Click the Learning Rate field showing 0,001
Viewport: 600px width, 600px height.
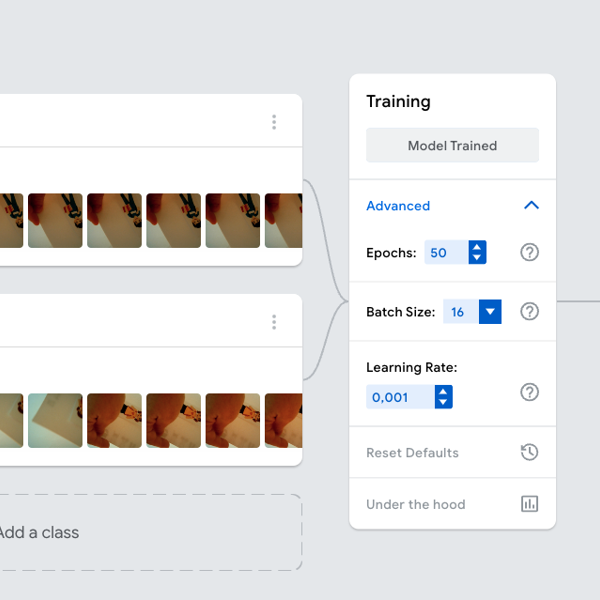point(399,397)
